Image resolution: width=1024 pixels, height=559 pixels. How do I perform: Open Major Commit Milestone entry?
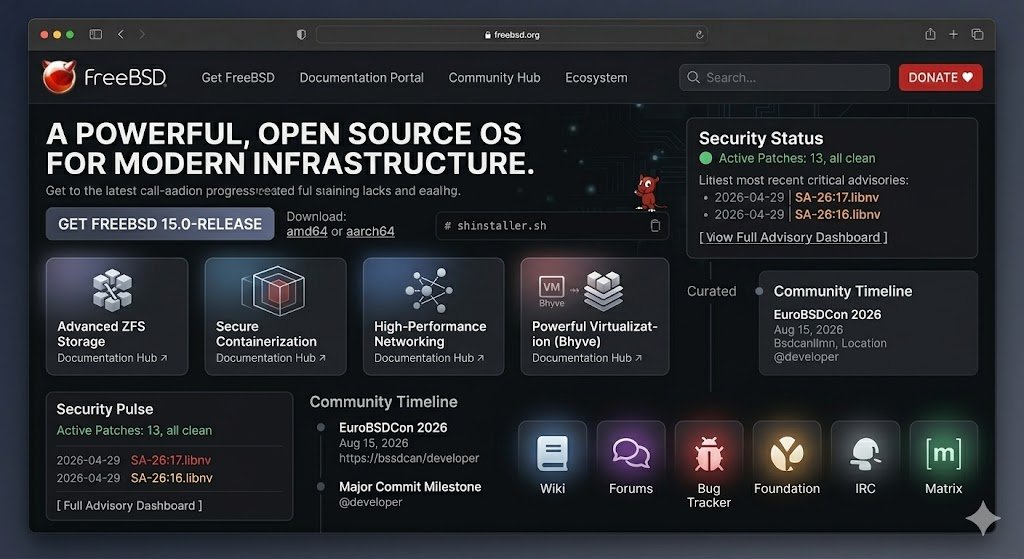pos(410,487)
